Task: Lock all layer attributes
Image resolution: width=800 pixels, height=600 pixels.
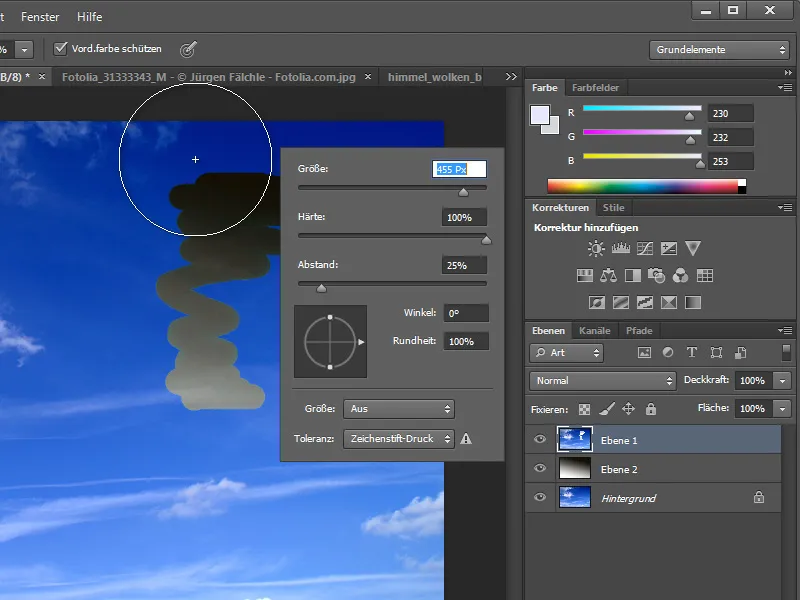Action: coord(651,409)
